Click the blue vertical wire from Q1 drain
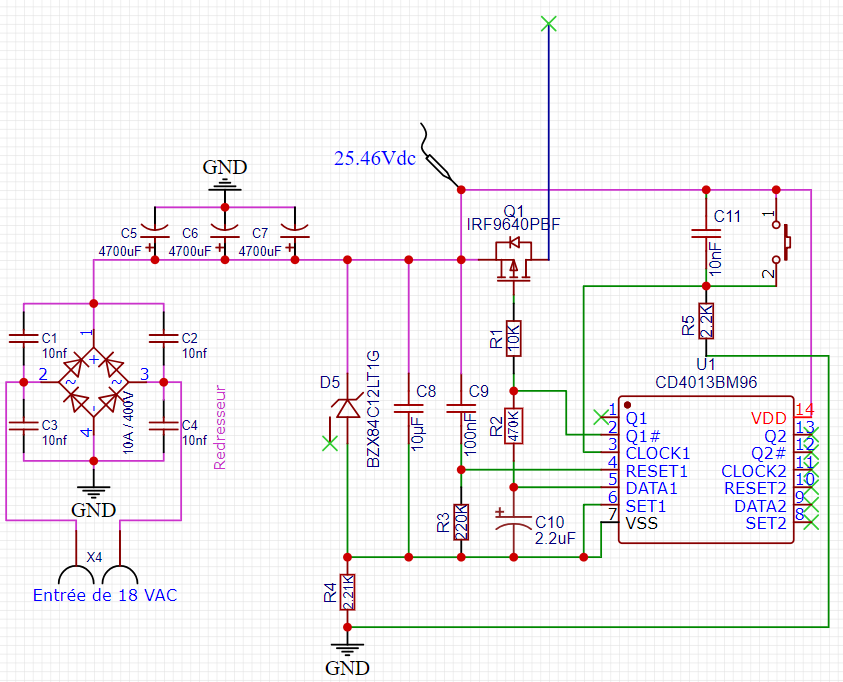Image resolution: width=843 pixels, height=682 pixels. coord(548,140)
